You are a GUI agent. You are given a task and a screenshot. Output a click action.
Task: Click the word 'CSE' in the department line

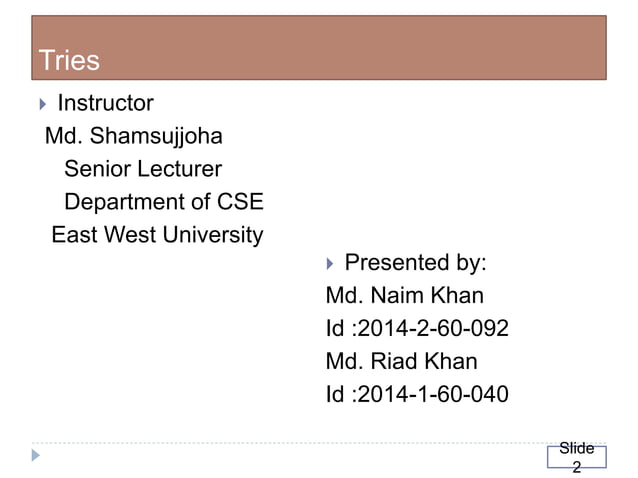(240, 202)
